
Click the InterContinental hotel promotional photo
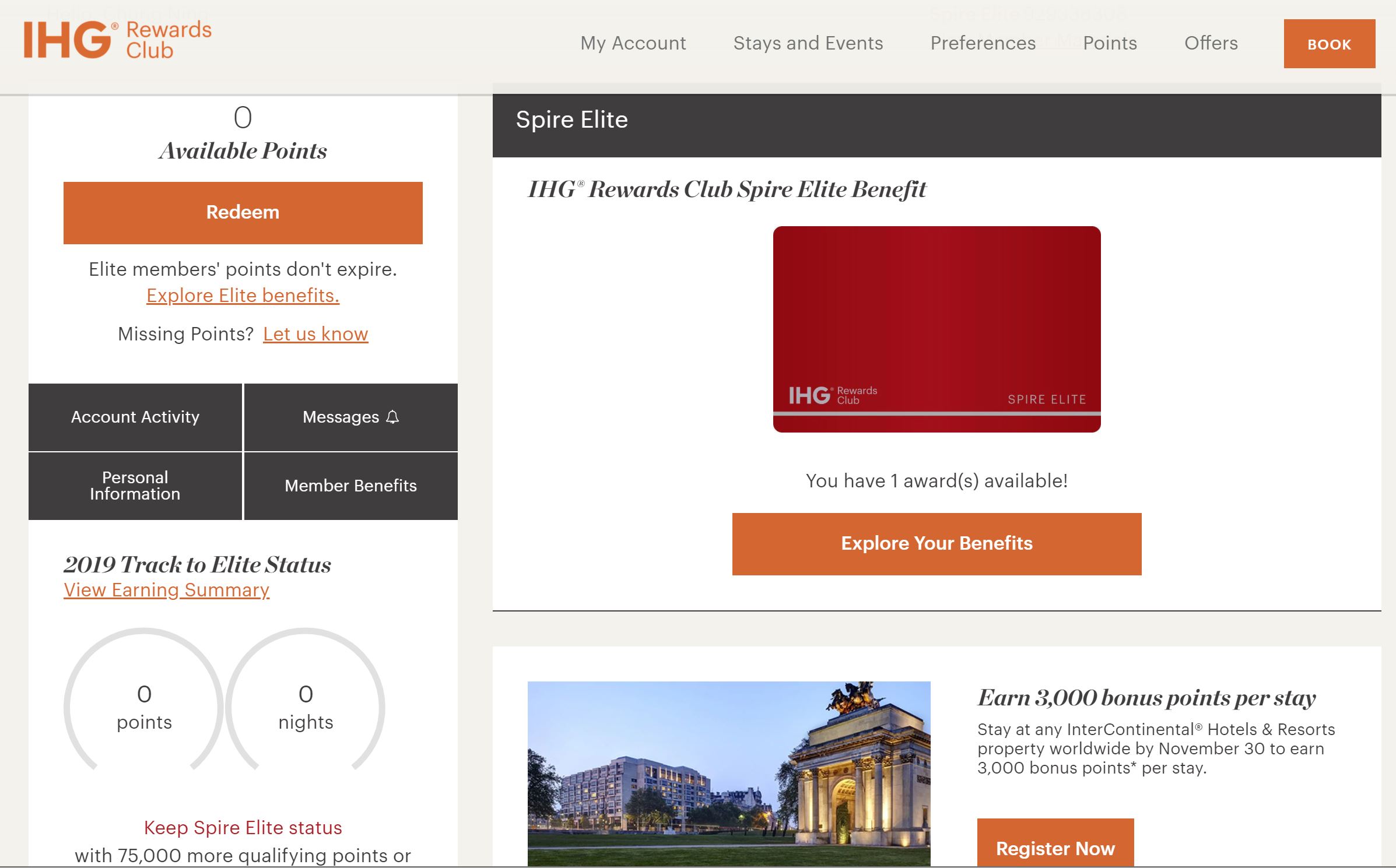[729, 774]
